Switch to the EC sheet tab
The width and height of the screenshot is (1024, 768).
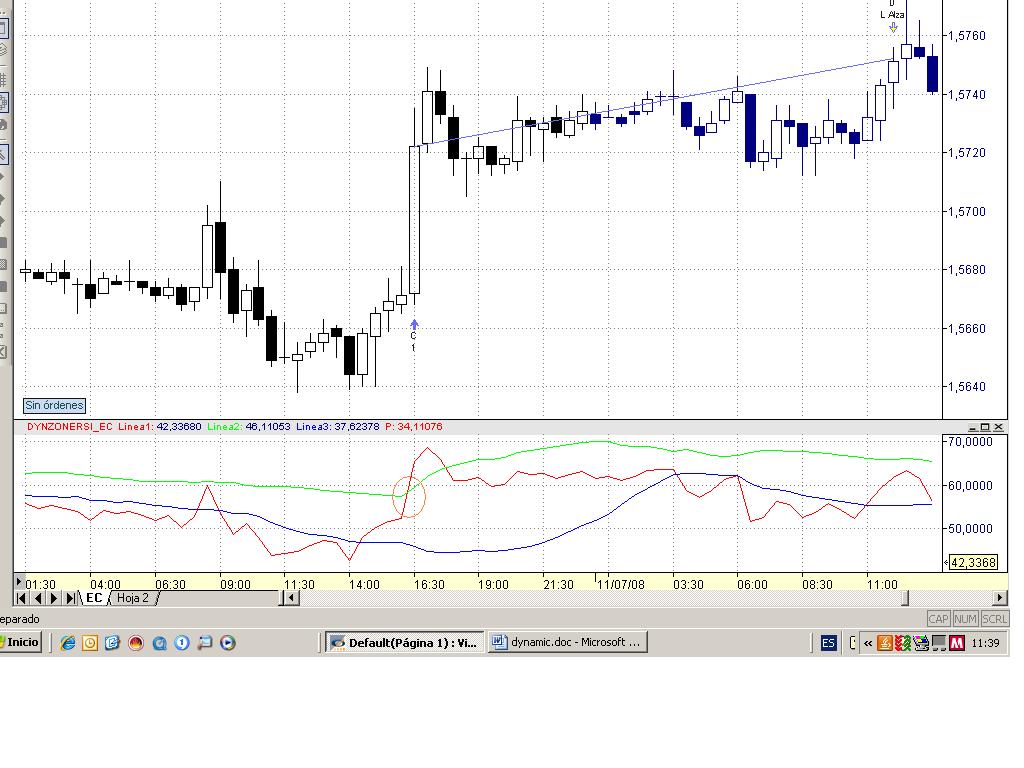93,598
